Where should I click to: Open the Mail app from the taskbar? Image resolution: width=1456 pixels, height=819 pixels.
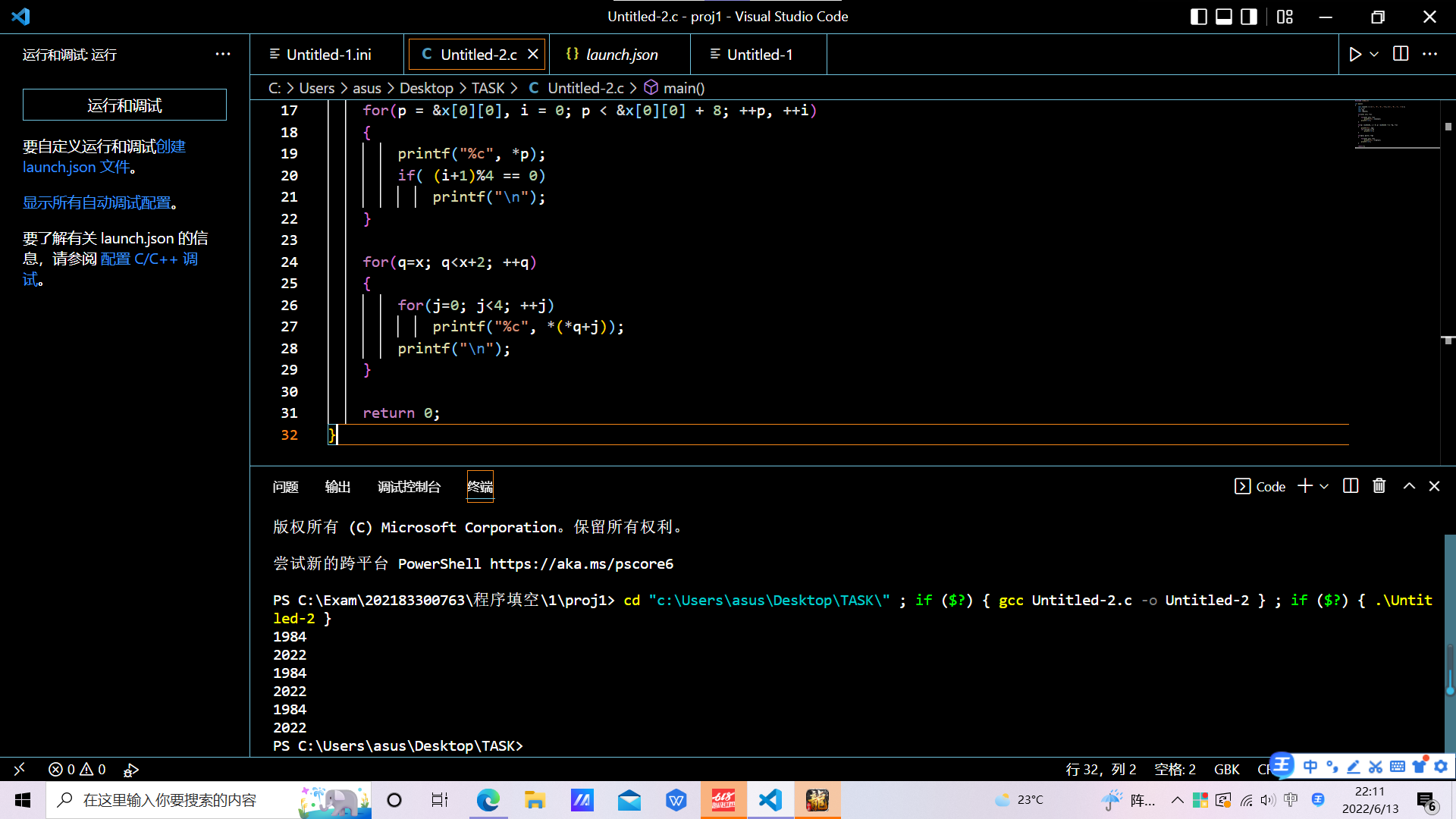(629, 800)
